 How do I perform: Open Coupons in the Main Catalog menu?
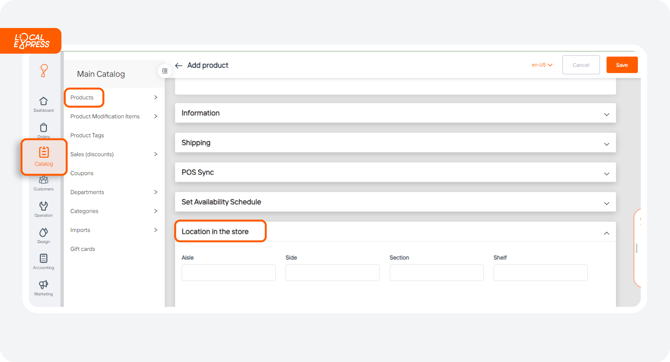tap(82, 173)
